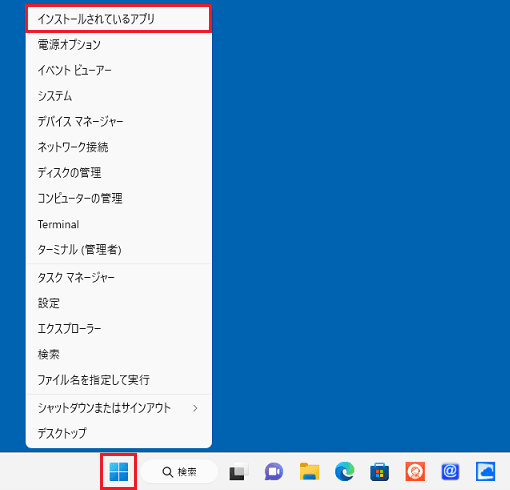510x490 pixels.
Task: Select ネットワーク接続 menu entry
Action: (119, 147)
